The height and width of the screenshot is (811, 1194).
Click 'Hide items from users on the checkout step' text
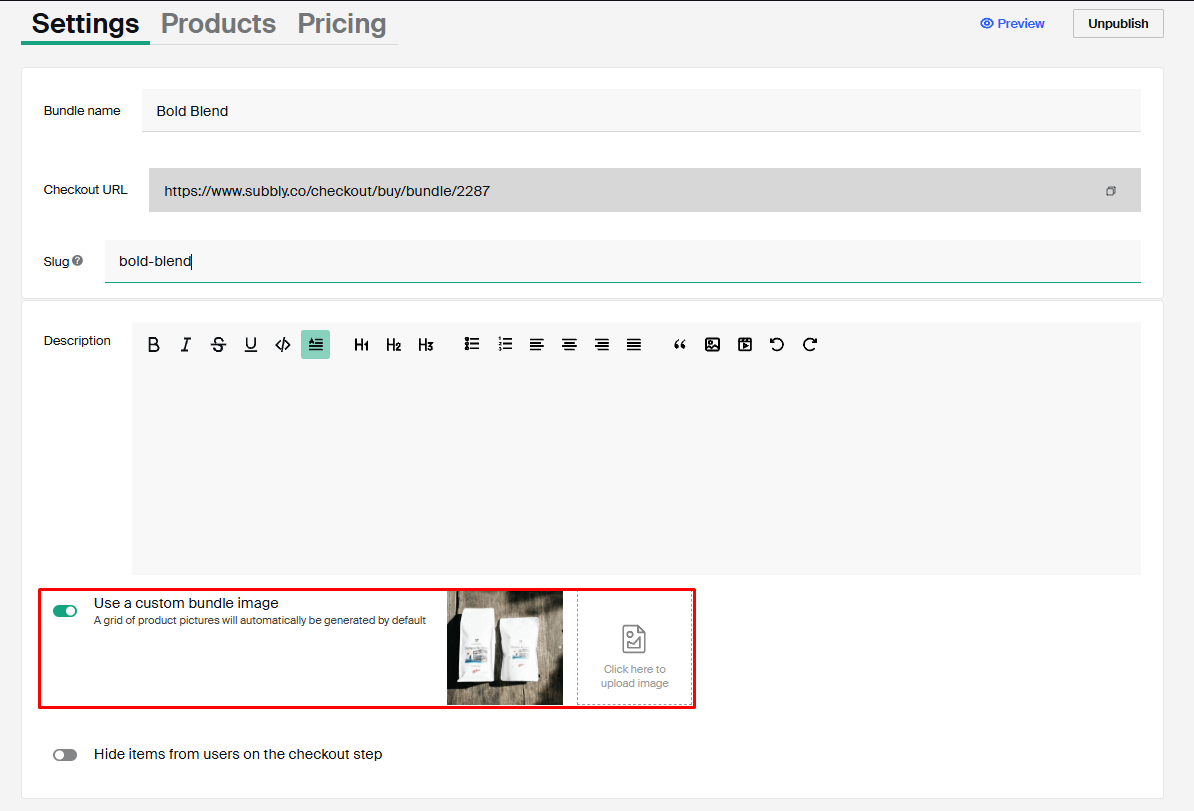pyautogui.click(x=238, y=755)
